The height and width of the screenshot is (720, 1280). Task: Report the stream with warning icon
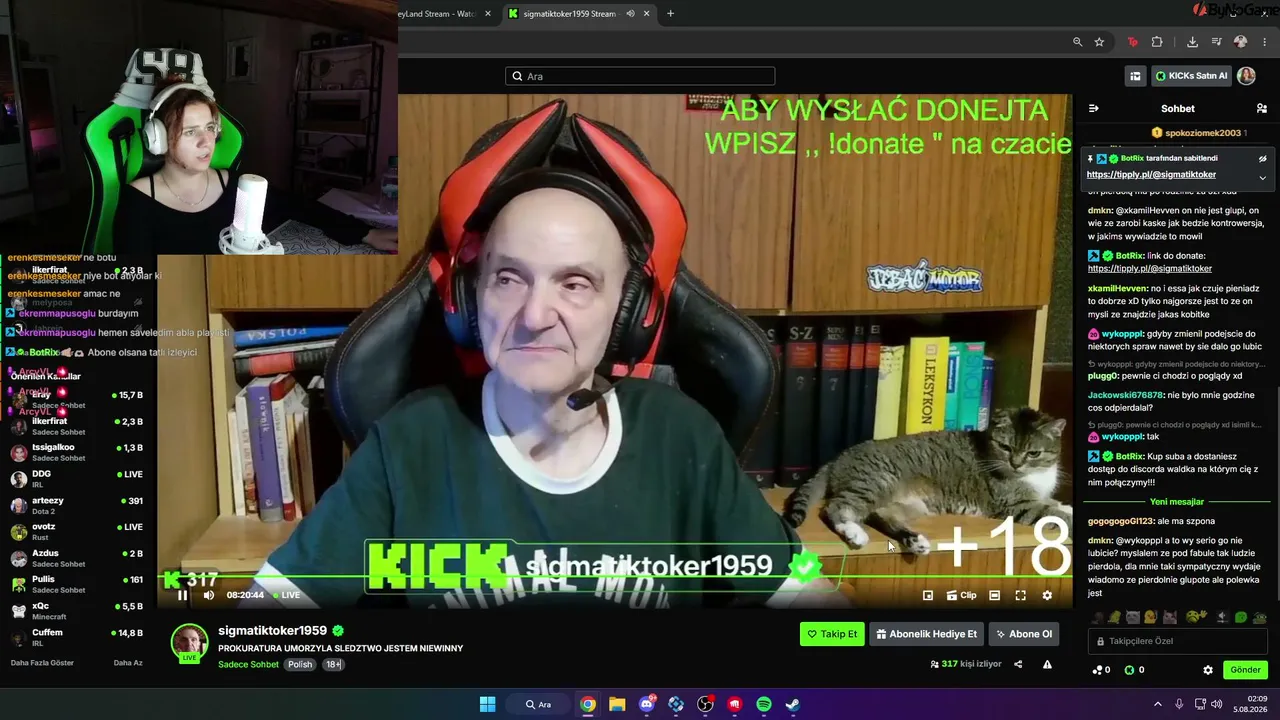tap(1047, 664)
